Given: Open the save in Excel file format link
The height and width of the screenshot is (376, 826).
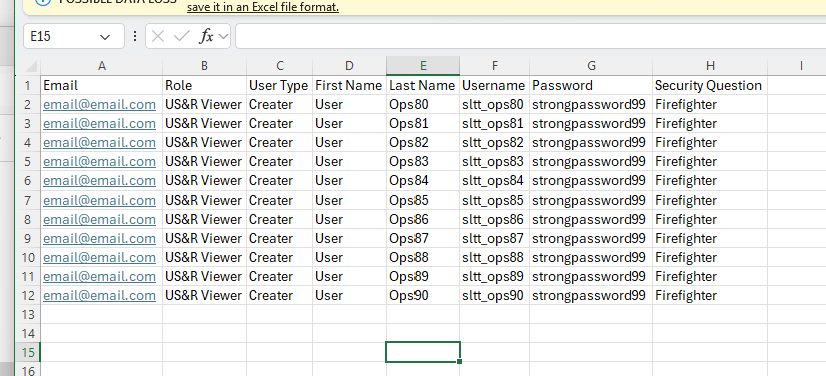Looking at the screenshot, I should 262,7.
